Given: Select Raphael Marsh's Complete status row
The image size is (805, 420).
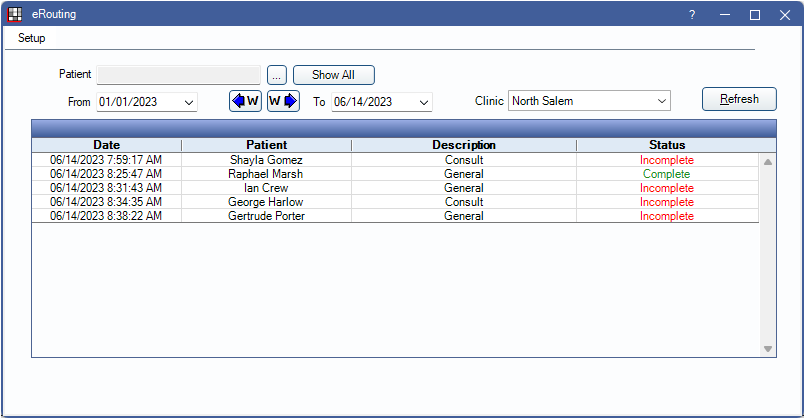Looking at the screenshot, I should (x=666, y=174).
